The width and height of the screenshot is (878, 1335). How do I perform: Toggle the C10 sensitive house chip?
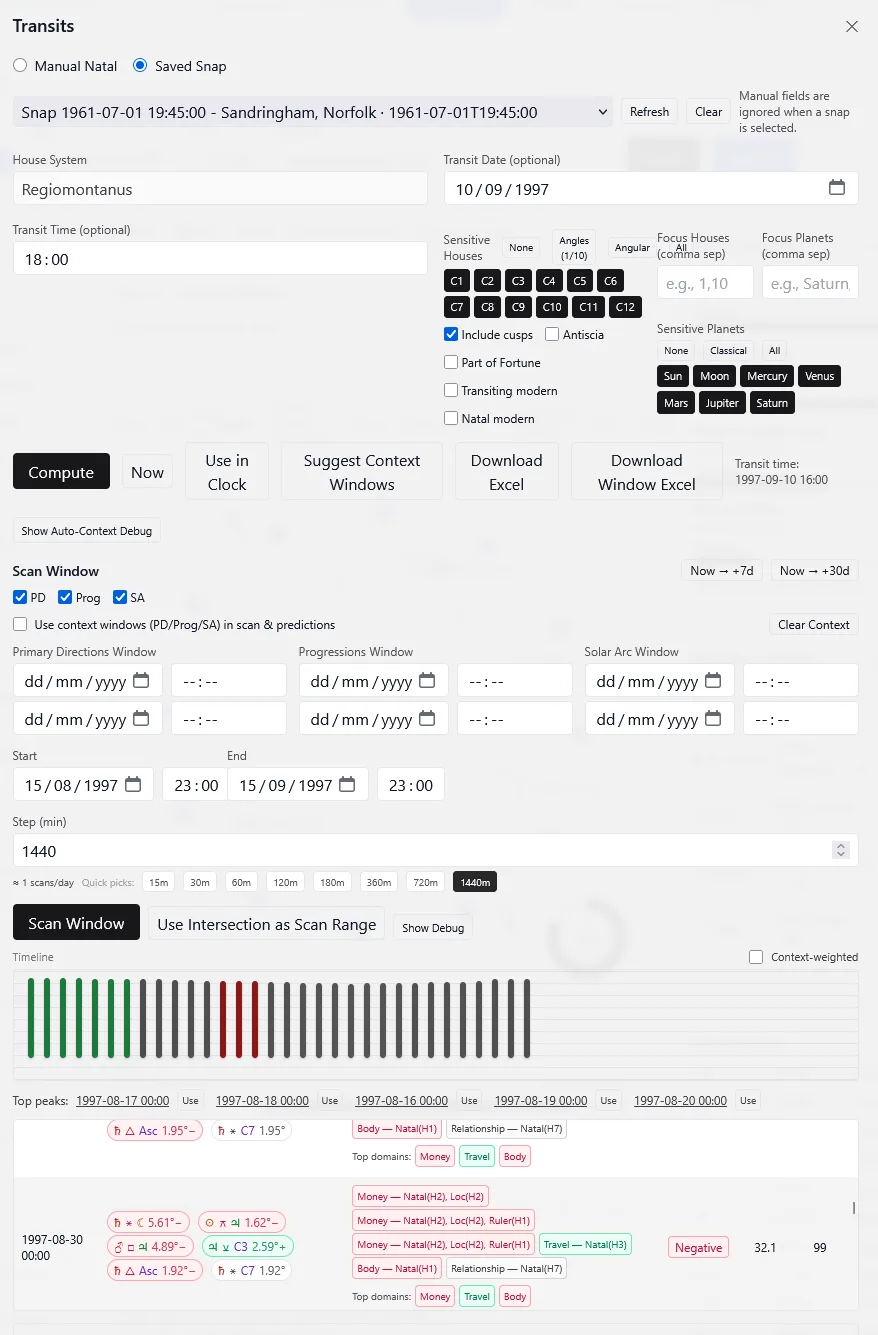pyautogui.click(x=552, y=307)
